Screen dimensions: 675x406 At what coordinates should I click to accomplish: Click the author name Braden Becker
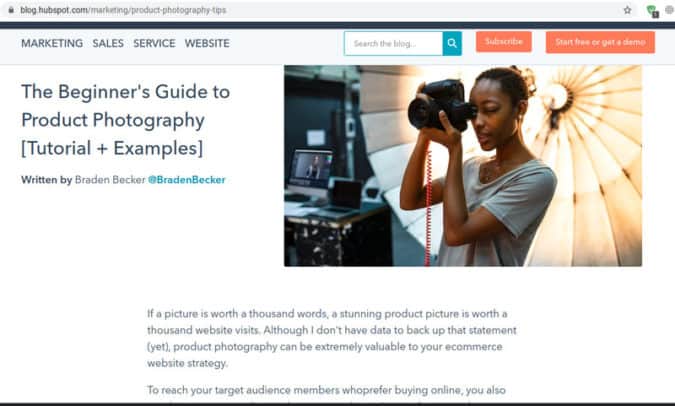pos(110,180)
